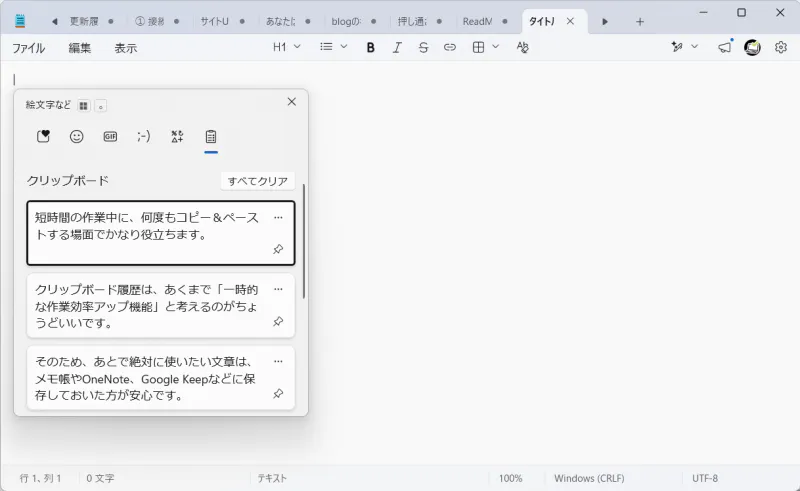Click the UTF-8 encoding indicator
800x491 pixels.
click(705, 478)
